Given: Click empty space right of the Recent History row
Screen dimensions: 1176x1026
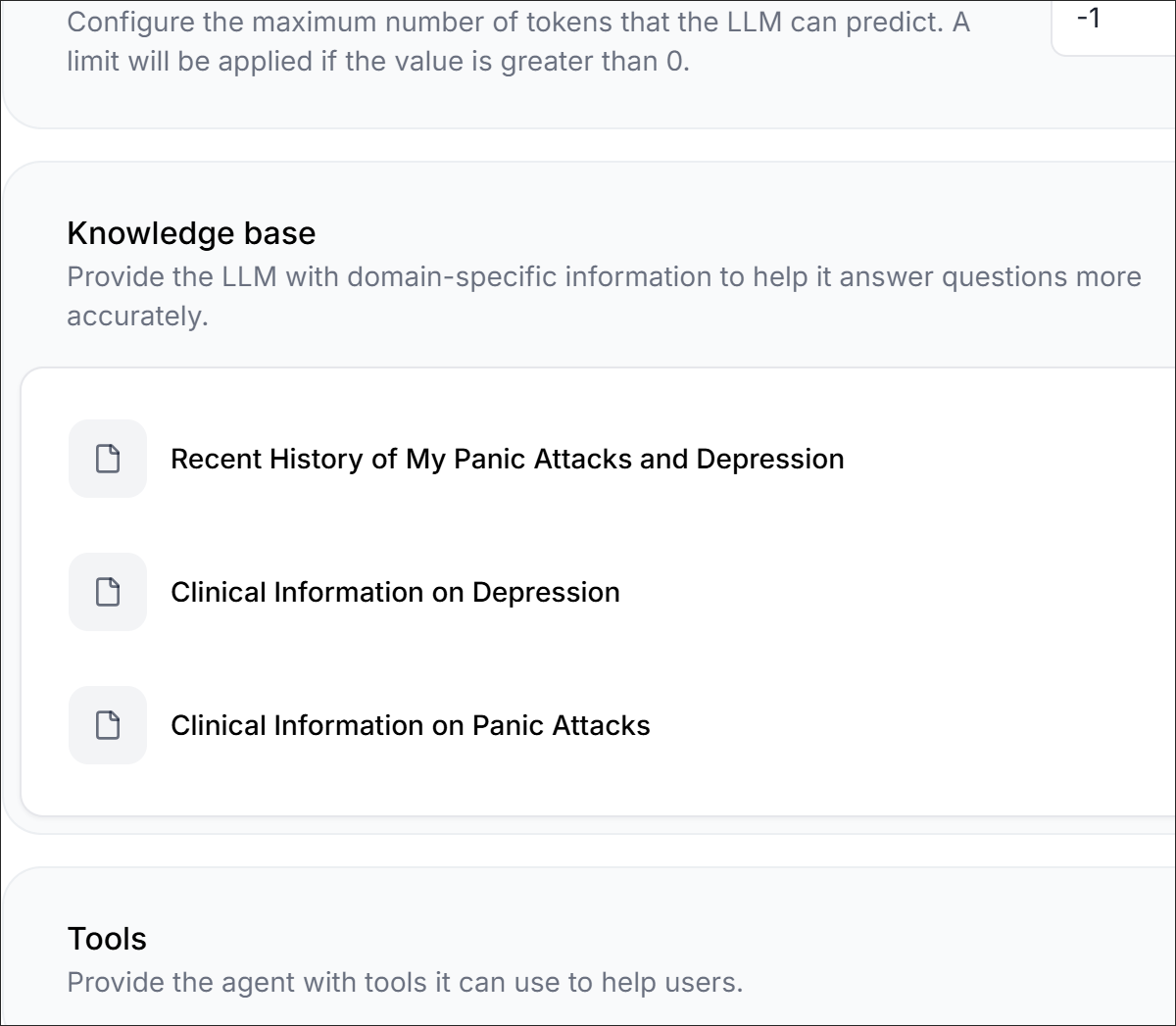Looking at the screenshot, I should click(x=1009, y=459).
